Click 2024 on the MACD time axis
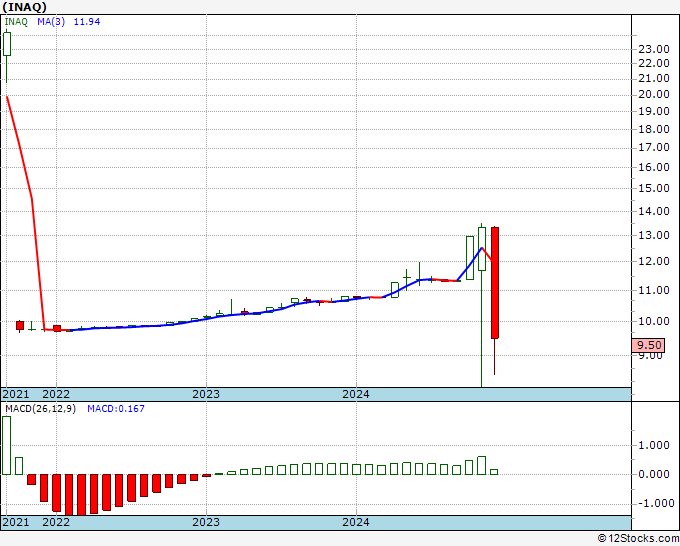This screenshot has height=546, width=680. [356, 522]
